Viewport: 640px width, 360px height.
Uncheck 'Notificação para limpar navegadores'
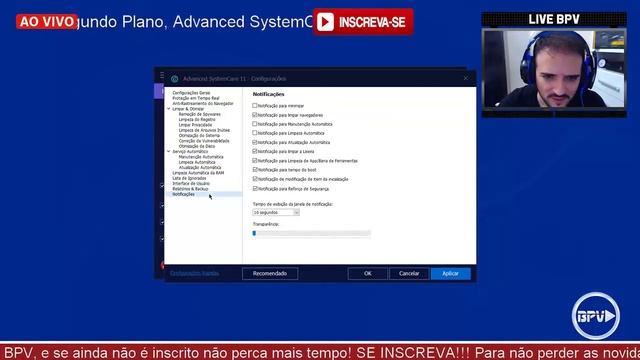coord(255,115)
